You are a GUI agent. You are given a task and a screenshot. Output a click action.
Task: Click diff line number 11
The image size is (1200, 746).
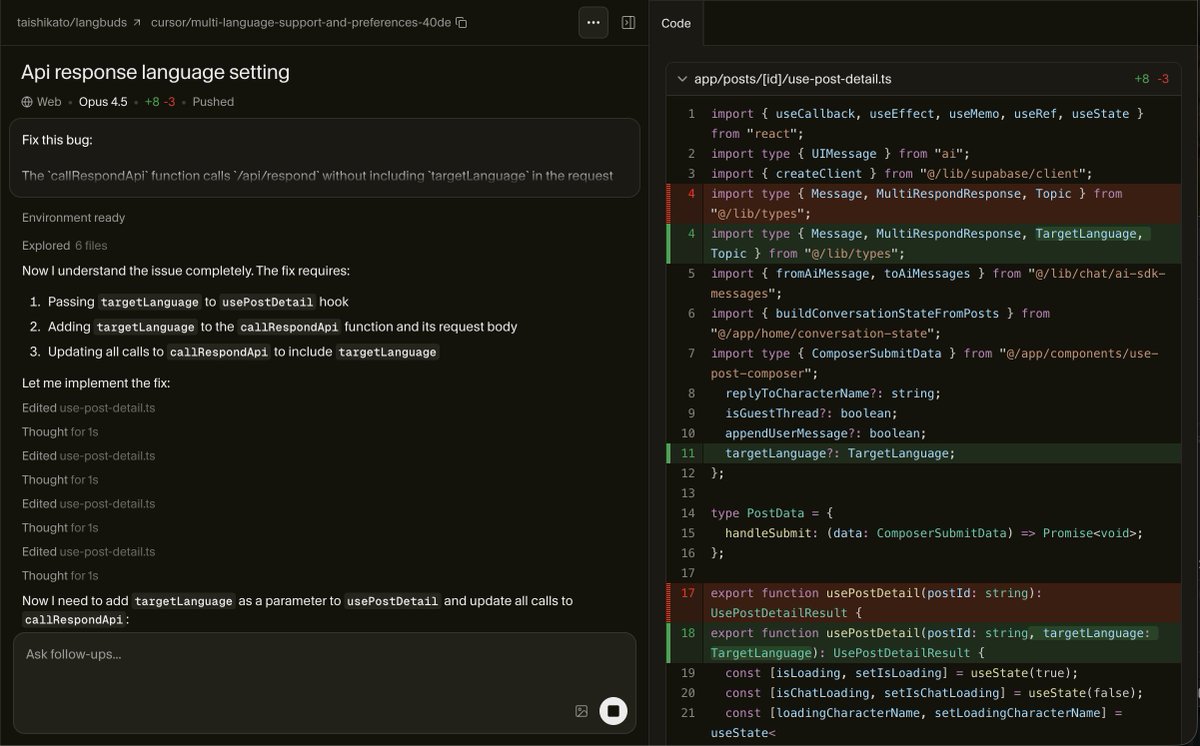tap(687, 453)
